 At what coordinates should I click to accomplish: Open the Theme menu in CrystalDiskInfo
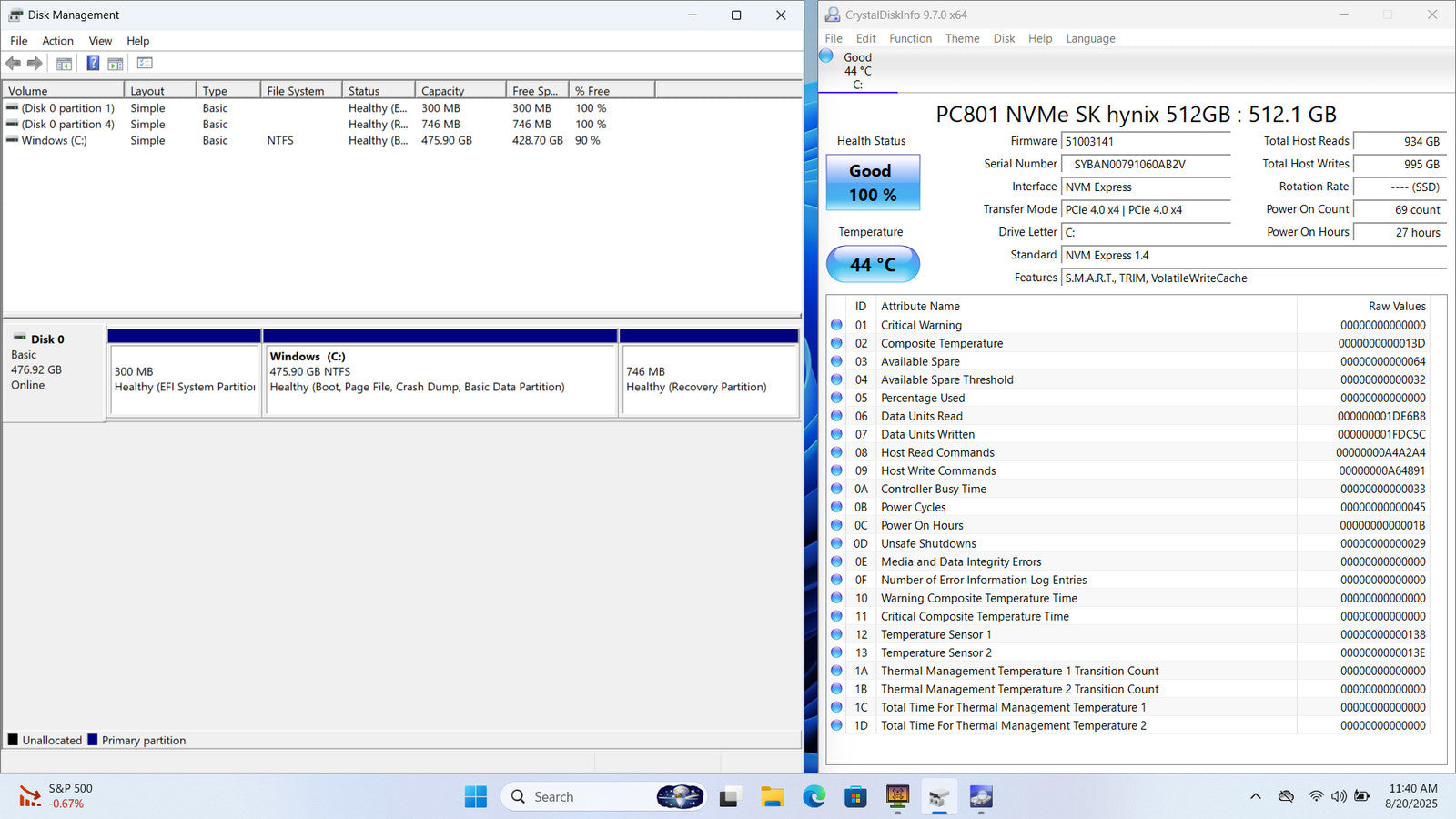962,38
